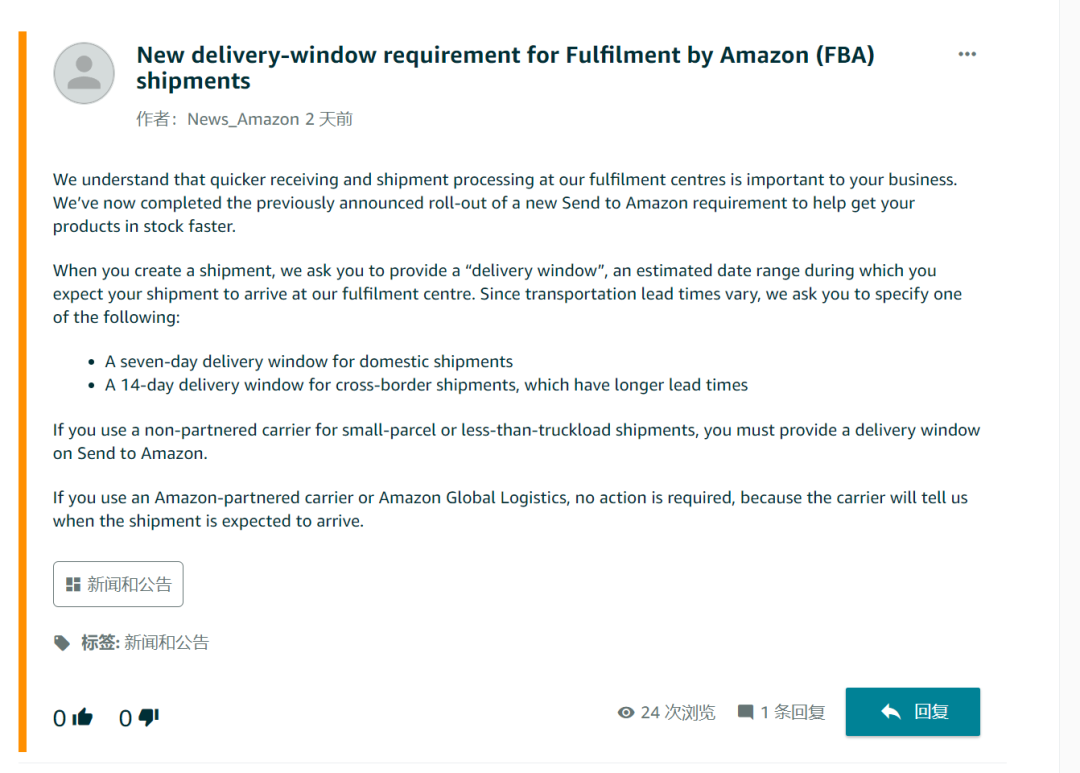Image resolution: width=1080 pixels, height=773 pixels.
Task: Open the 新闻和公告 tag link after 标签
Action: tap(166, 643)
